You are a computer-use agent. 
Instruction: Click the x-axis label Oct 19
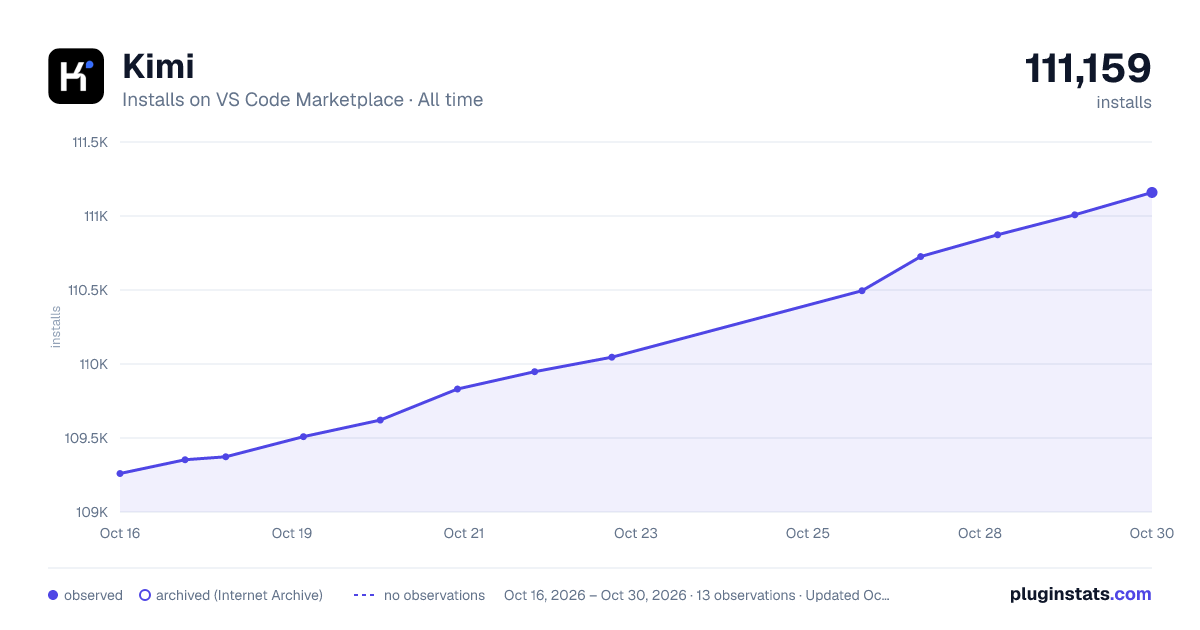(292, 533)
